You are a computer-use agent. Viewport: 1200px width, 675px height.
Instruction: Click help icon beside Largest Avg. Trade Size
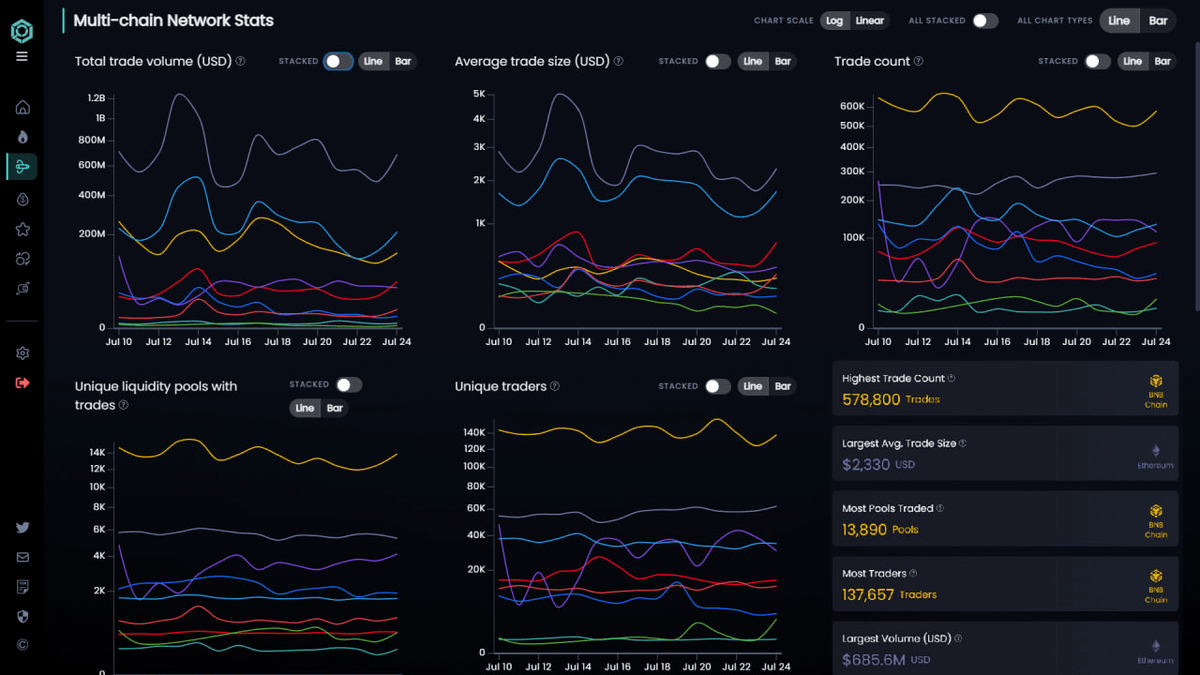click(x=962, y=443)
